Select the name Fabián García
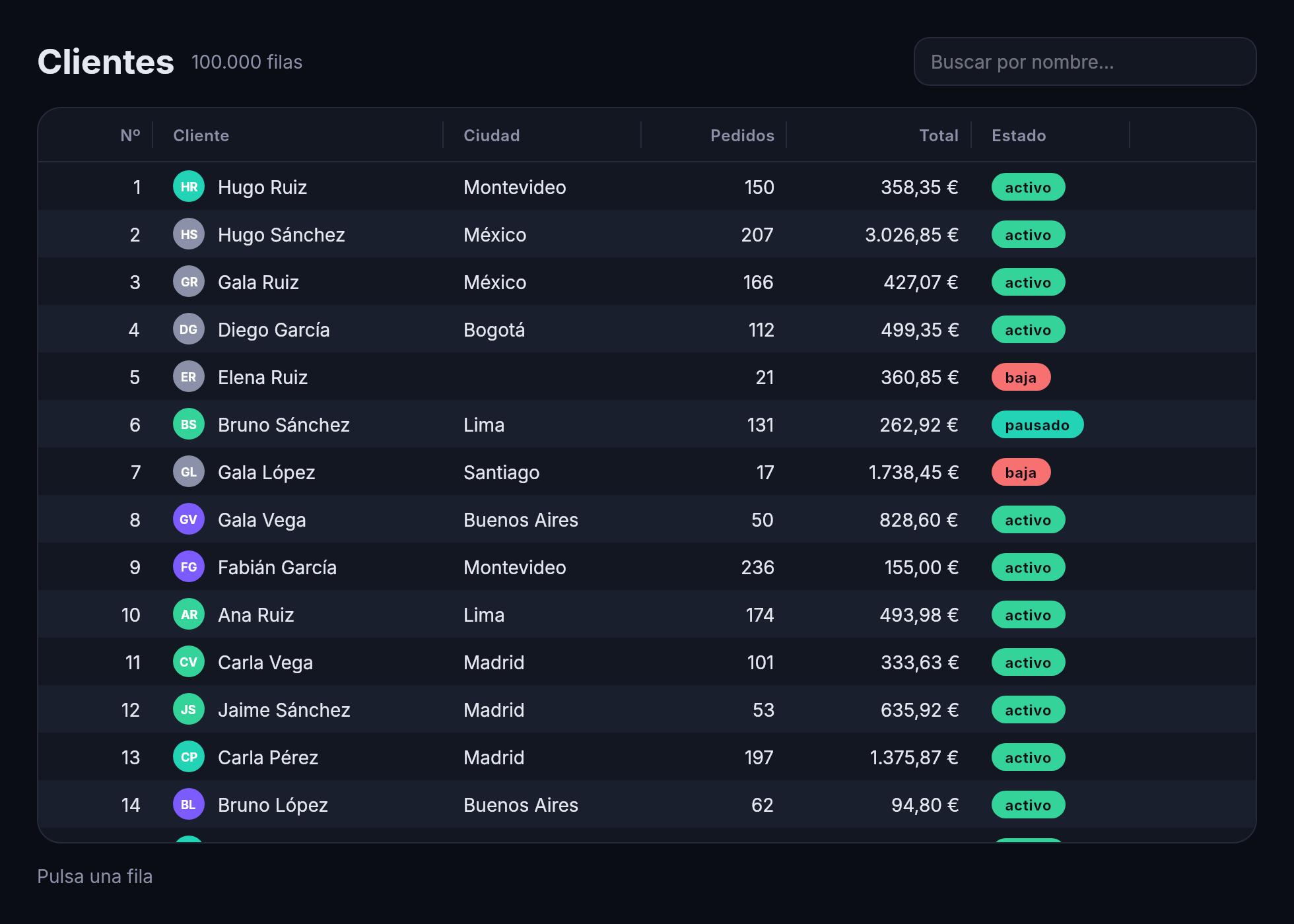1294x924 pixels. pyautogui.click(x=277, y=567)
